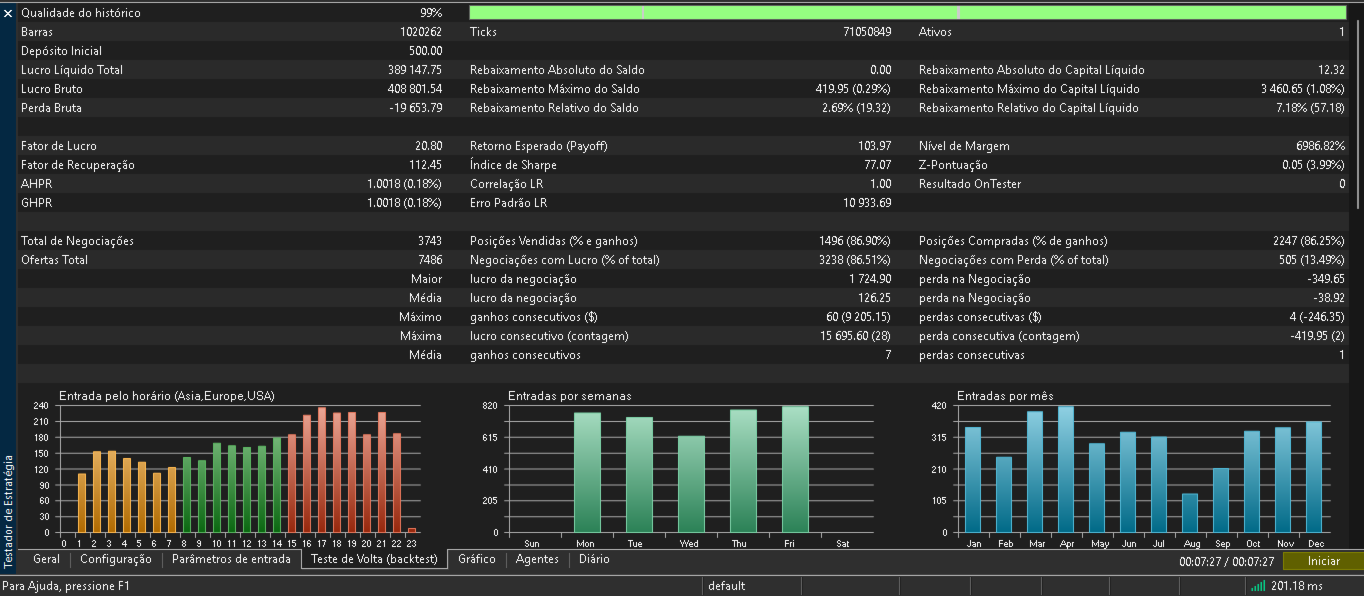Click the hour 23 bar in the hourly chart
Image resolution: width=1364 pixels, height=596 pixels.
coord(412,530)
